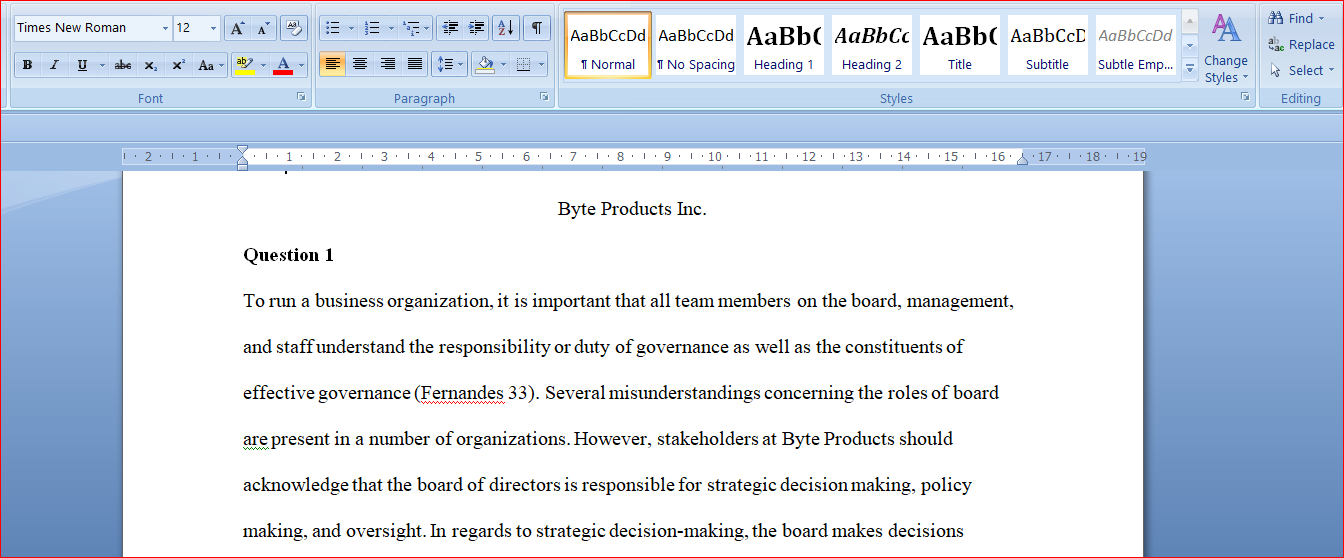Click the Bullets list button
The height and width of the screenshot is (558, 1344).
click(333, 28)
